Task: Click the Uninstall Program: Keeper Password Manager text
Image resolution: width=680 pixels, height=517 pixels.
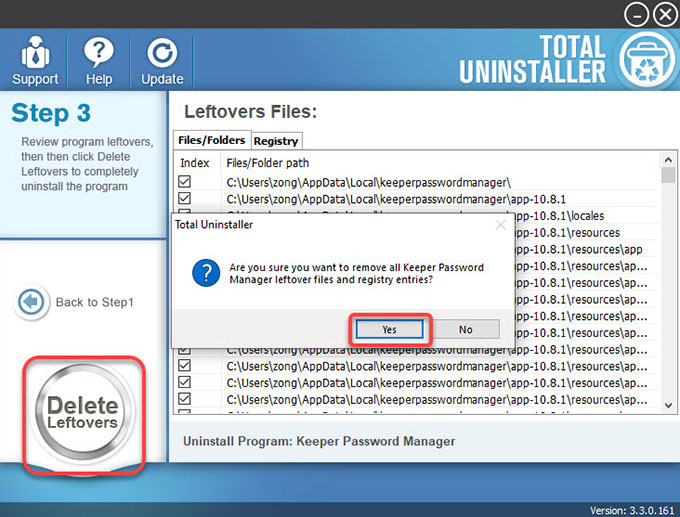Action: click(319, 441)
